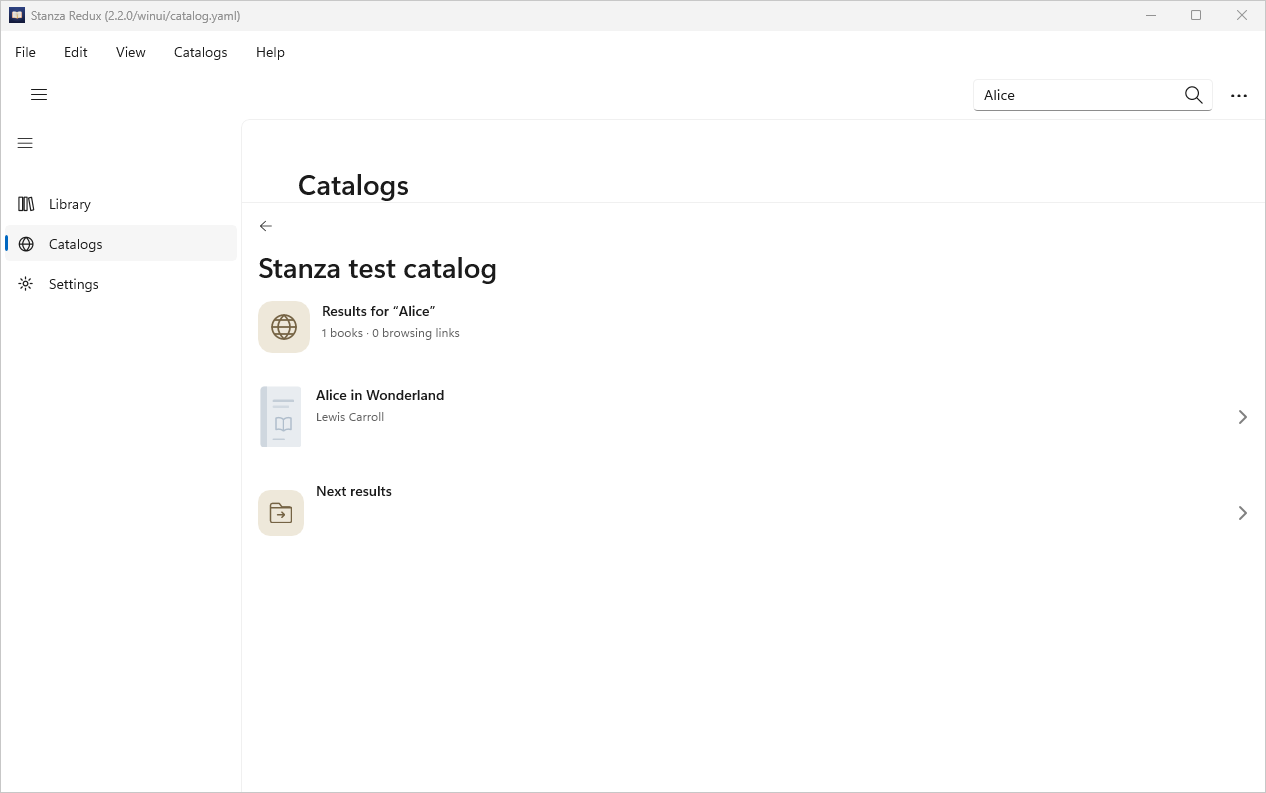Open the Edit menu
Screen dimensions: 1266x793
point(76,52)
